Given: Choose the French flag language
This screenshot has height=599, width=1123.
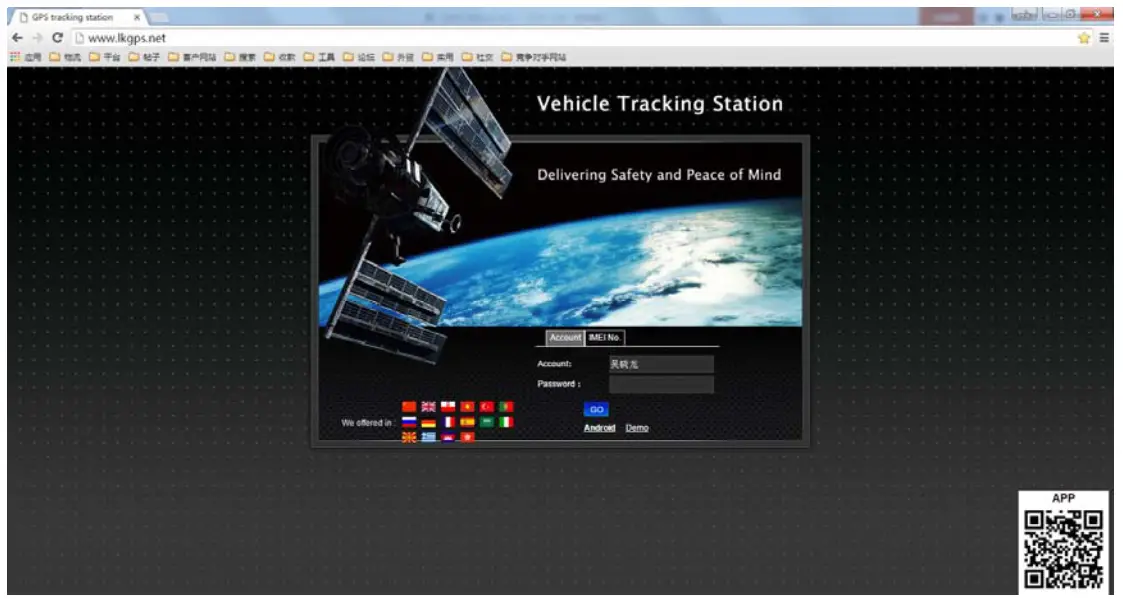Looking at the screenshot, I should (x=448, y=423).
